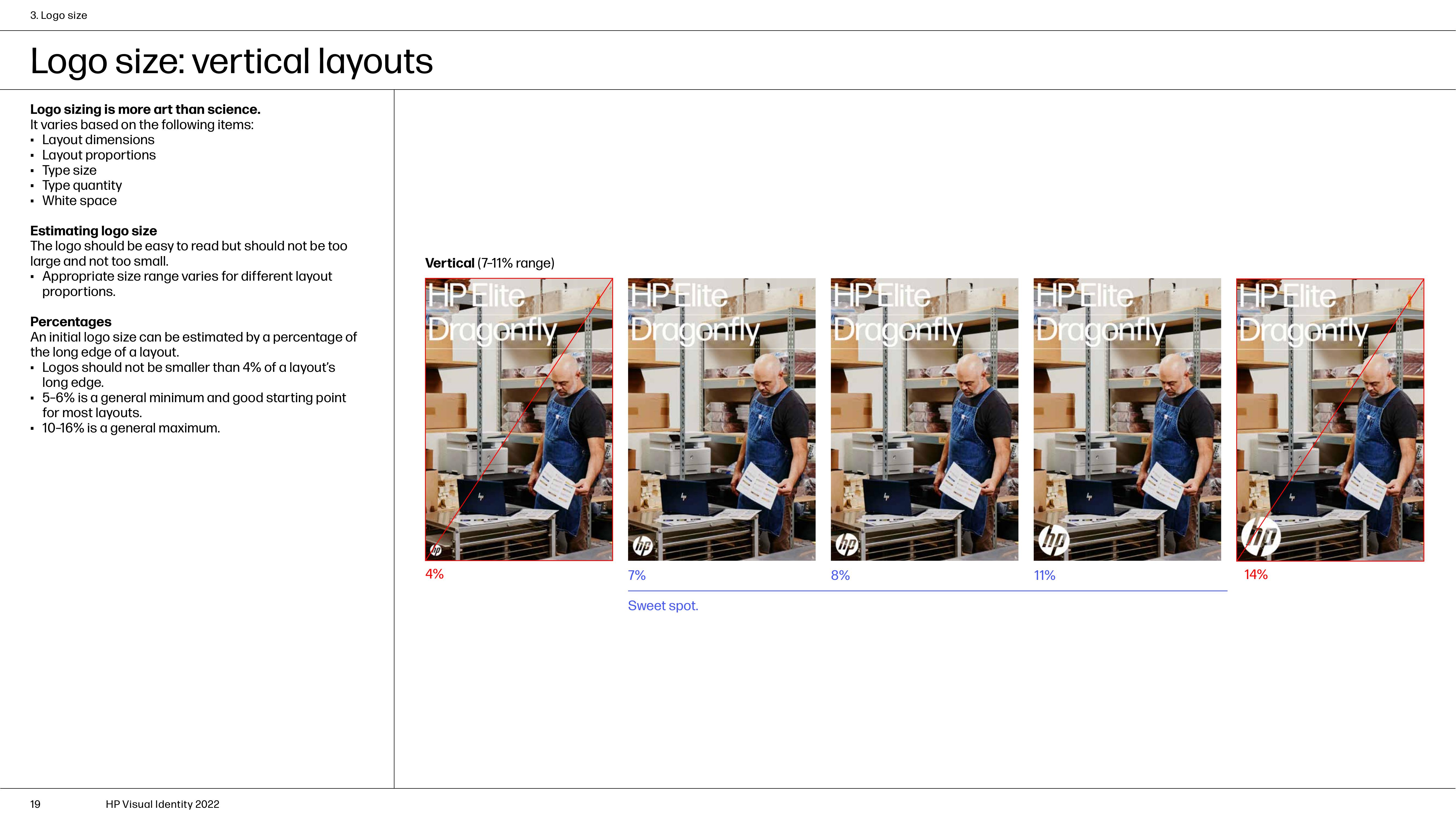Click 'HP Visual Identity 2022' footer text

pyautogui.click(x=162, y=804)
